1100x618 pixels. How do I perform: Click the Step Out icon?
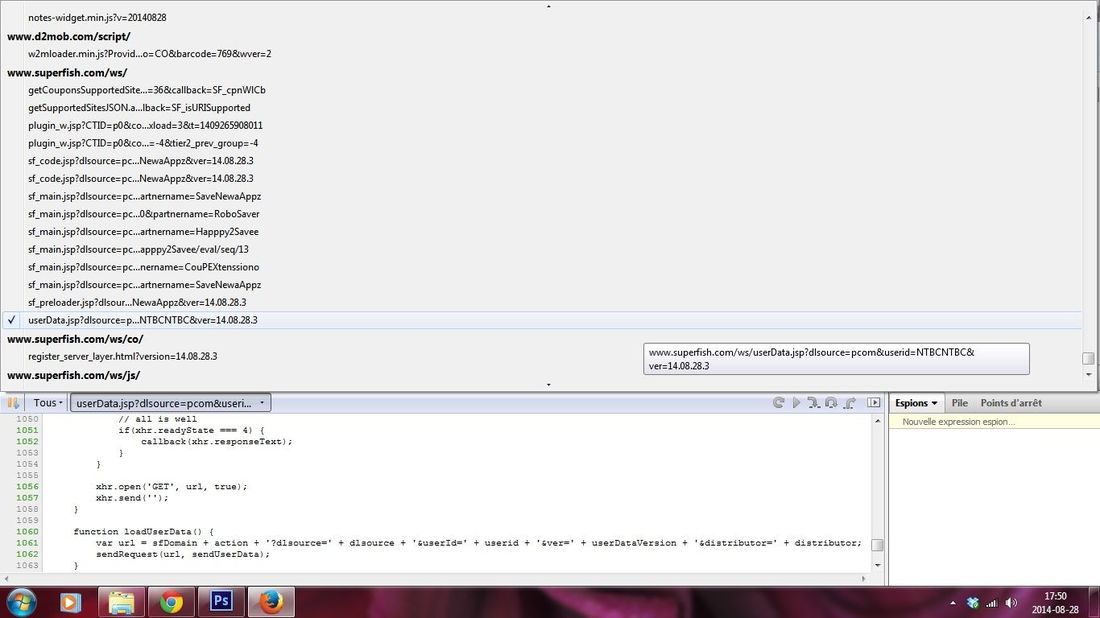point(850,403)
